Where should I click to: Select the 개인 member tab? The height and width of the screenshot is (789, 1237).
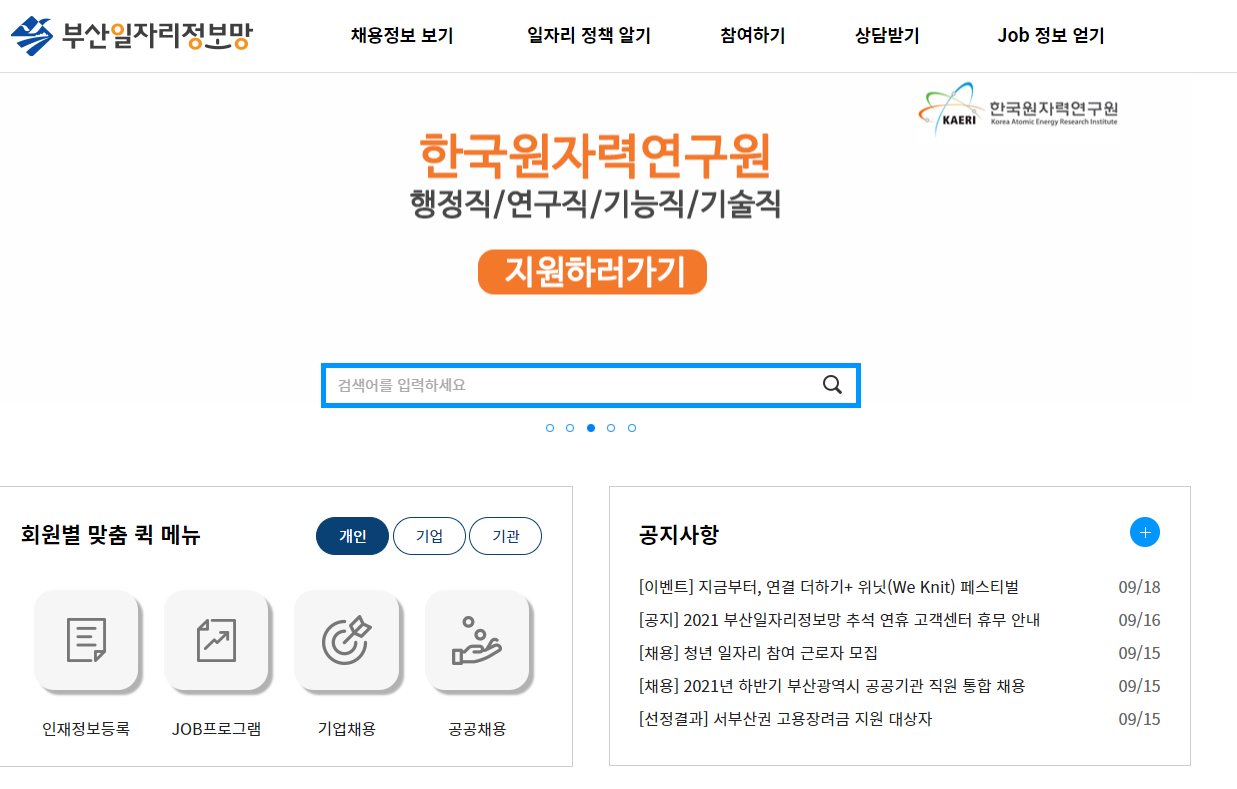pyautogui.click(x=352, y=536)
